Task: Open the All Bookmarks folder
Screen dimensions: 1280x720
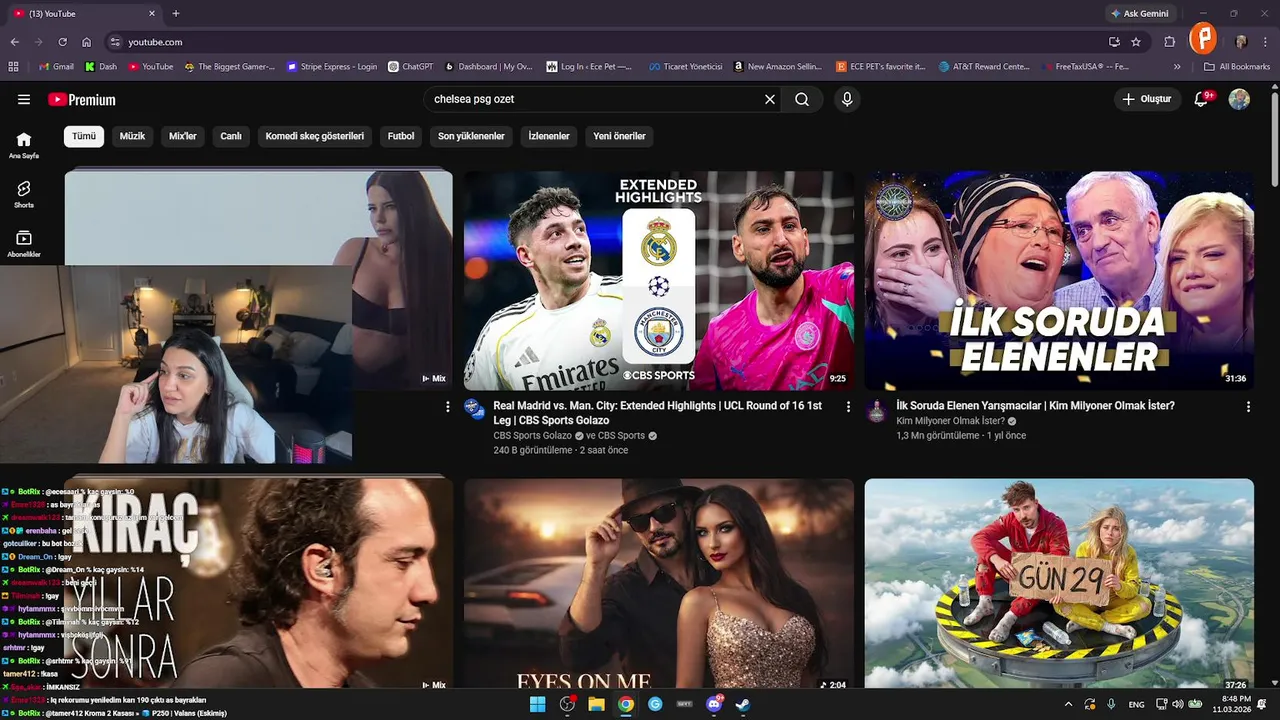Action: coord(1237,67)
